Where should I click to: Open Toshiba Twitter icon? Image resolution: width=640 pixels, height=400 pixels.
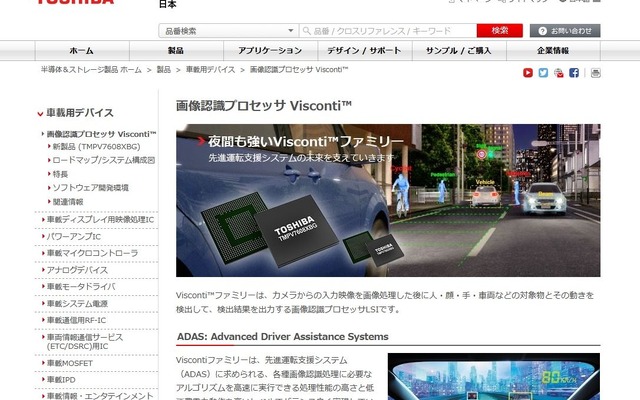click(543, 73)
